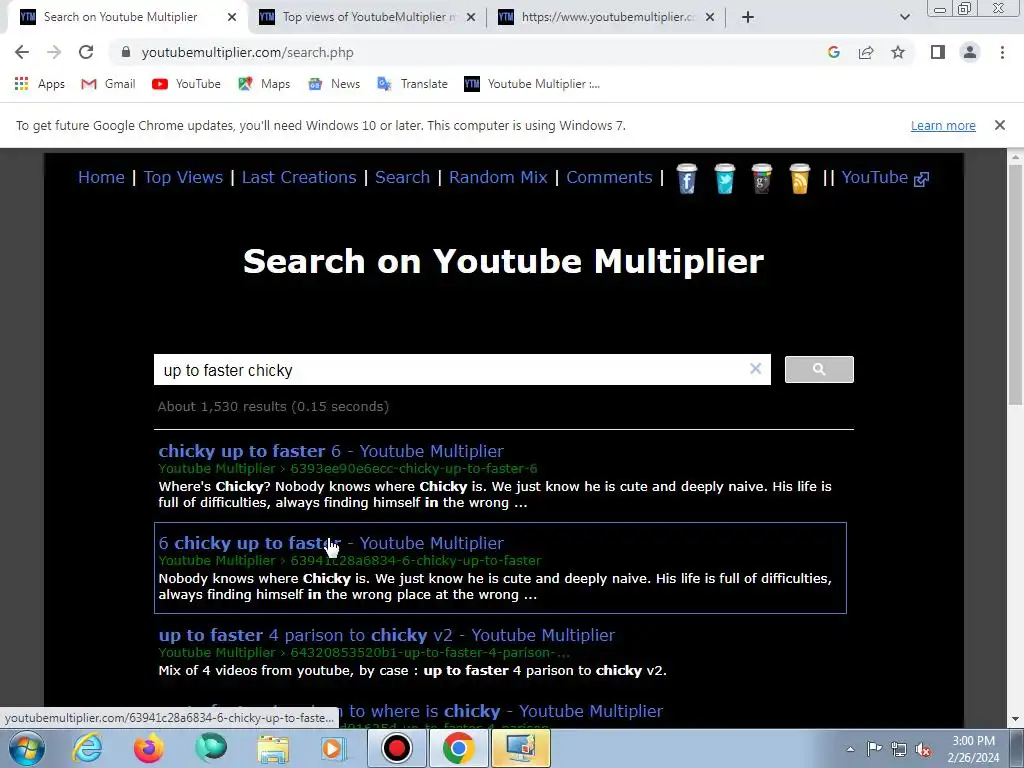The image size is (1024, 768).
Task: Follow the Learn more link
Action: click(943, 125)
